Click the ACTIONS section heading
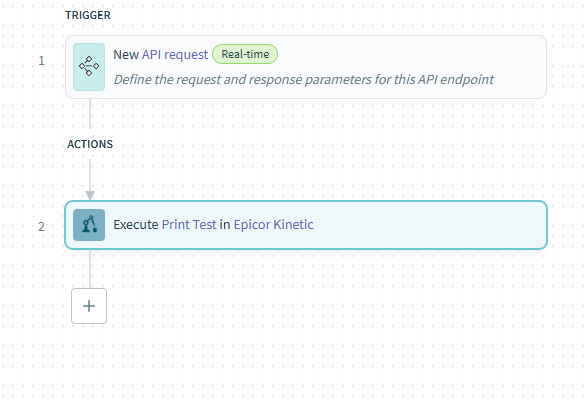The height and width of the screenshot is (403, 588). 90,144
